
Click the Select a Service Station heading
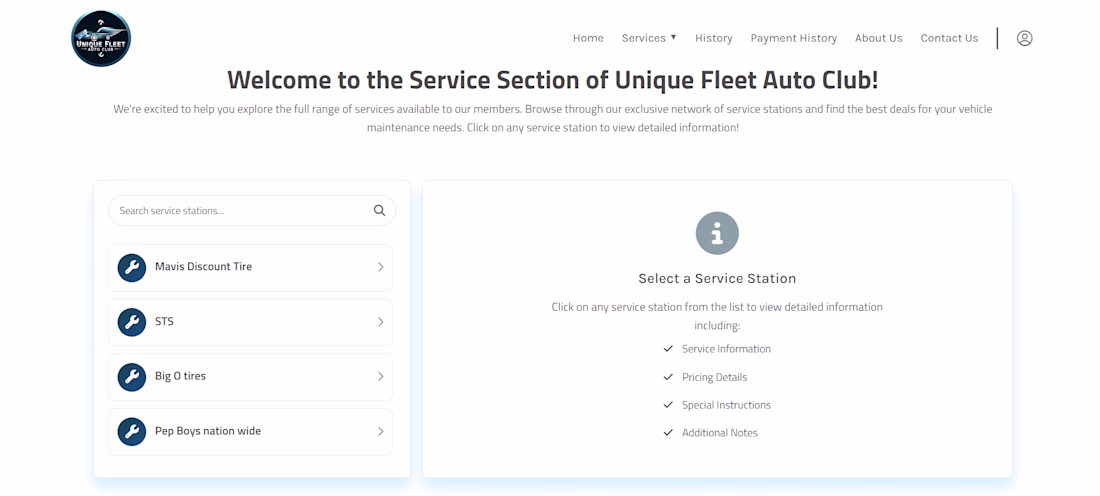tap(717, 279)
